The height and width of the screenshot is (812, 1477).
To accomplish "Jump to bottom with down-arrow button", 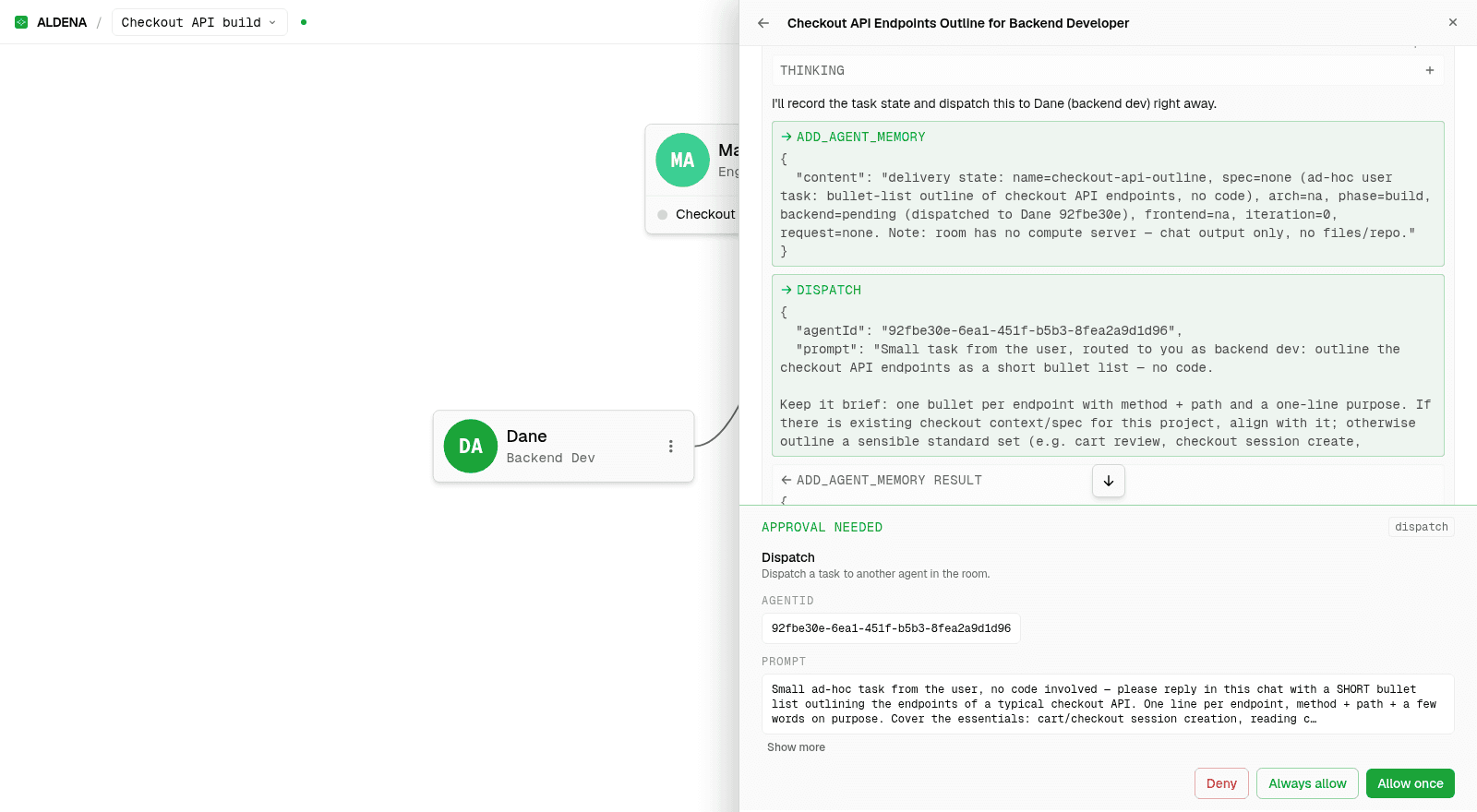I will (x=1109, y=481).
